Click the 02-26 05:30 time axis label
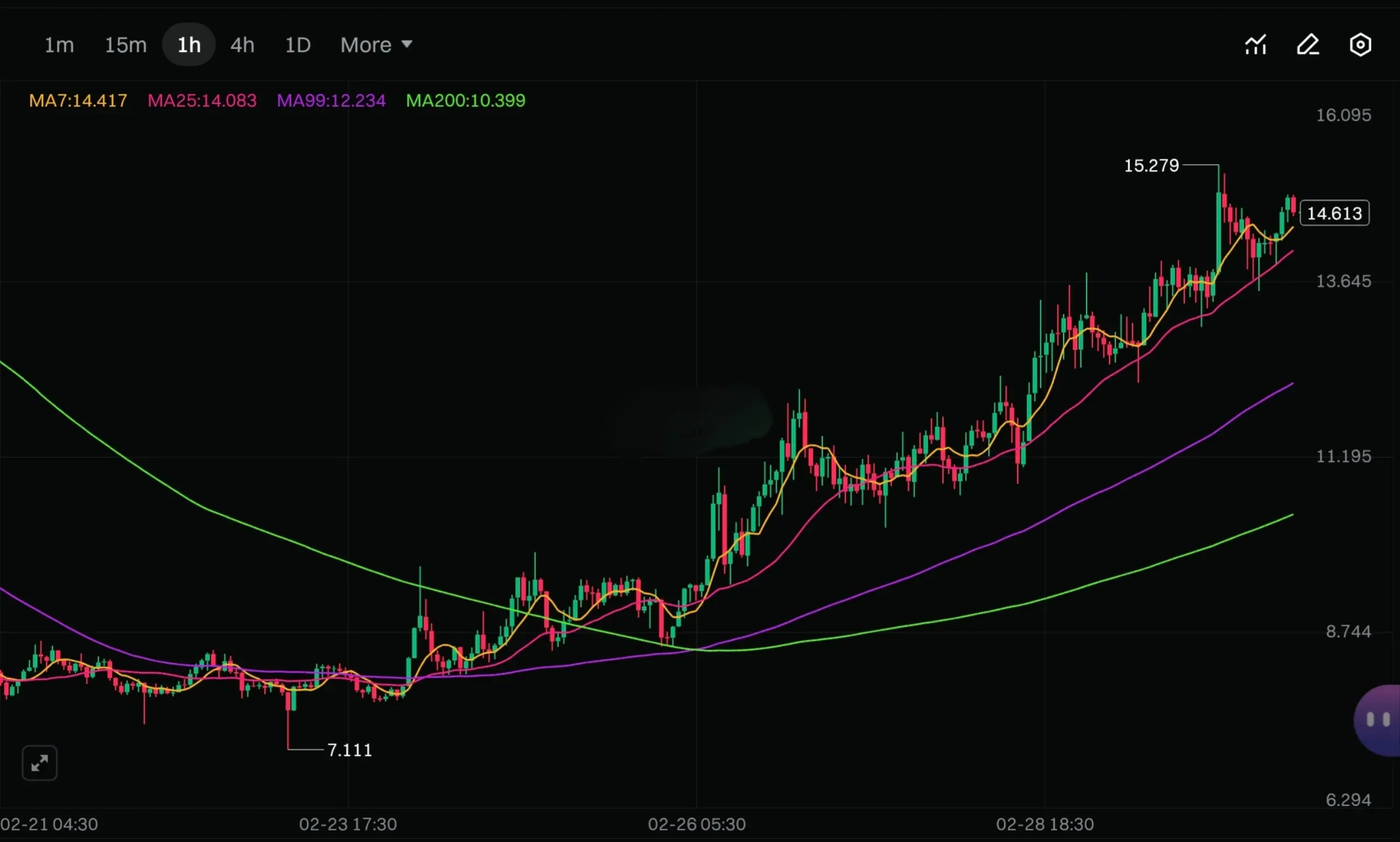 pyautogui.click(x=696, y=824)
